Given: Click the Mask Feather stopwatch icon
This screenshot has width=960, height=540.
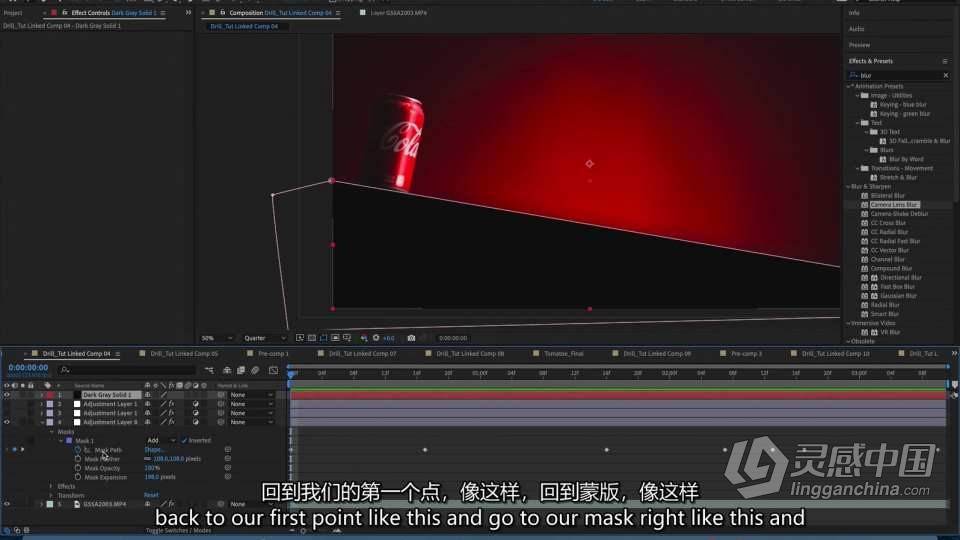Looking at the screenshot, I should pyautogui.click(x=78, y=459).
